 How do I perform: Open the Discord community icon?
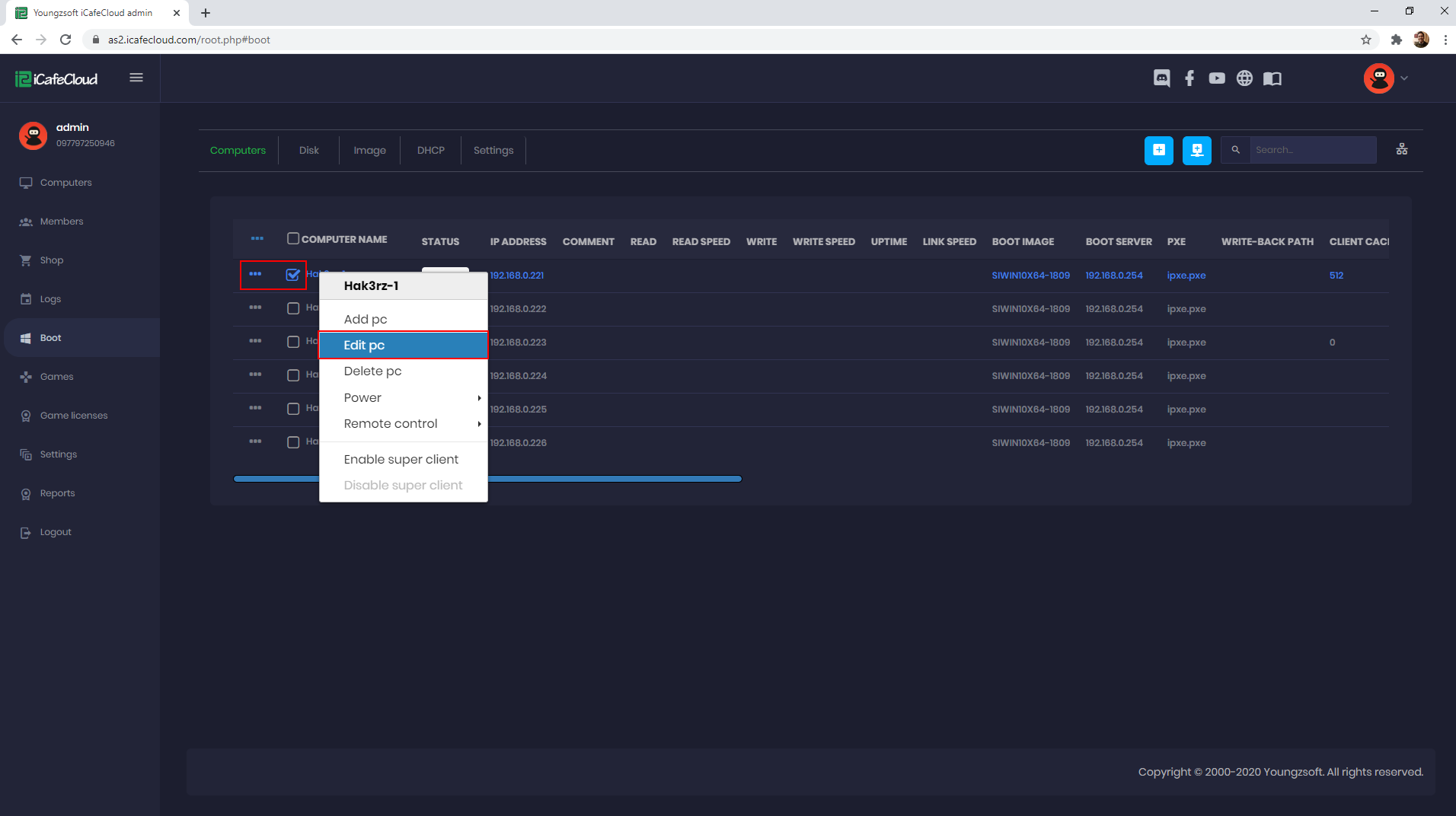[1161, 78]
